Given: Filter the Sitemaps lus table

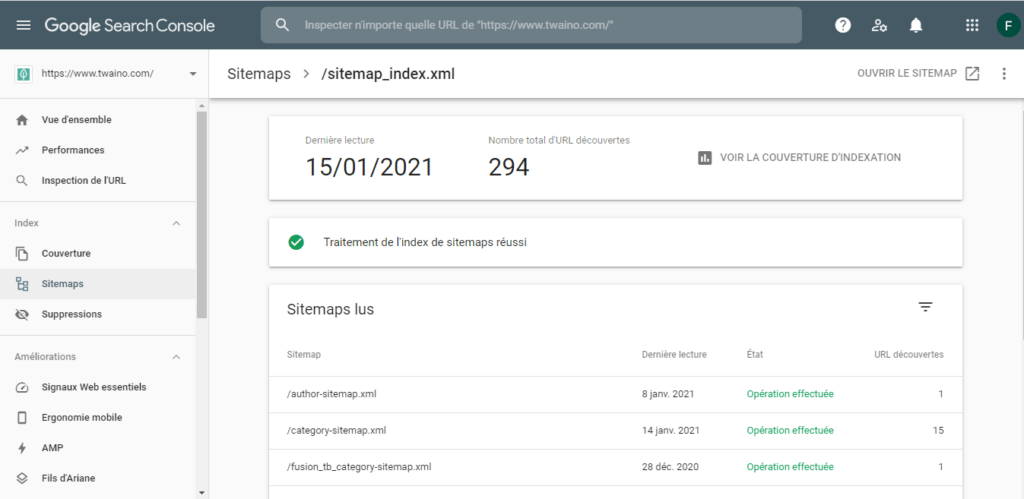Looking at the screenshot, I should (925, 307).
